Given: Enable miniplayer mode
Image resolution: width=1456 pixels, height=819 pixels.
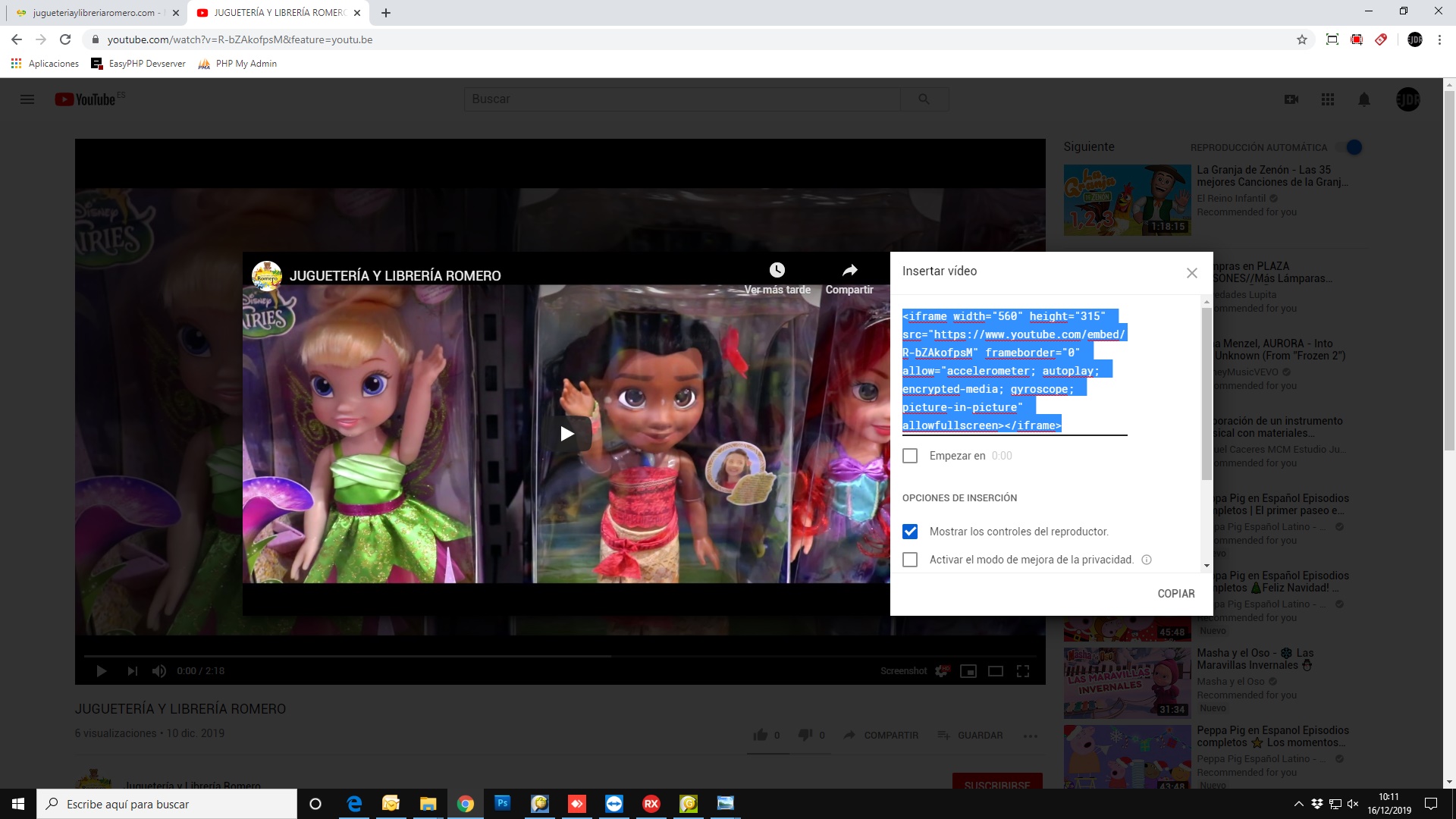Looking at the screenshot, I should coord(968,671).
